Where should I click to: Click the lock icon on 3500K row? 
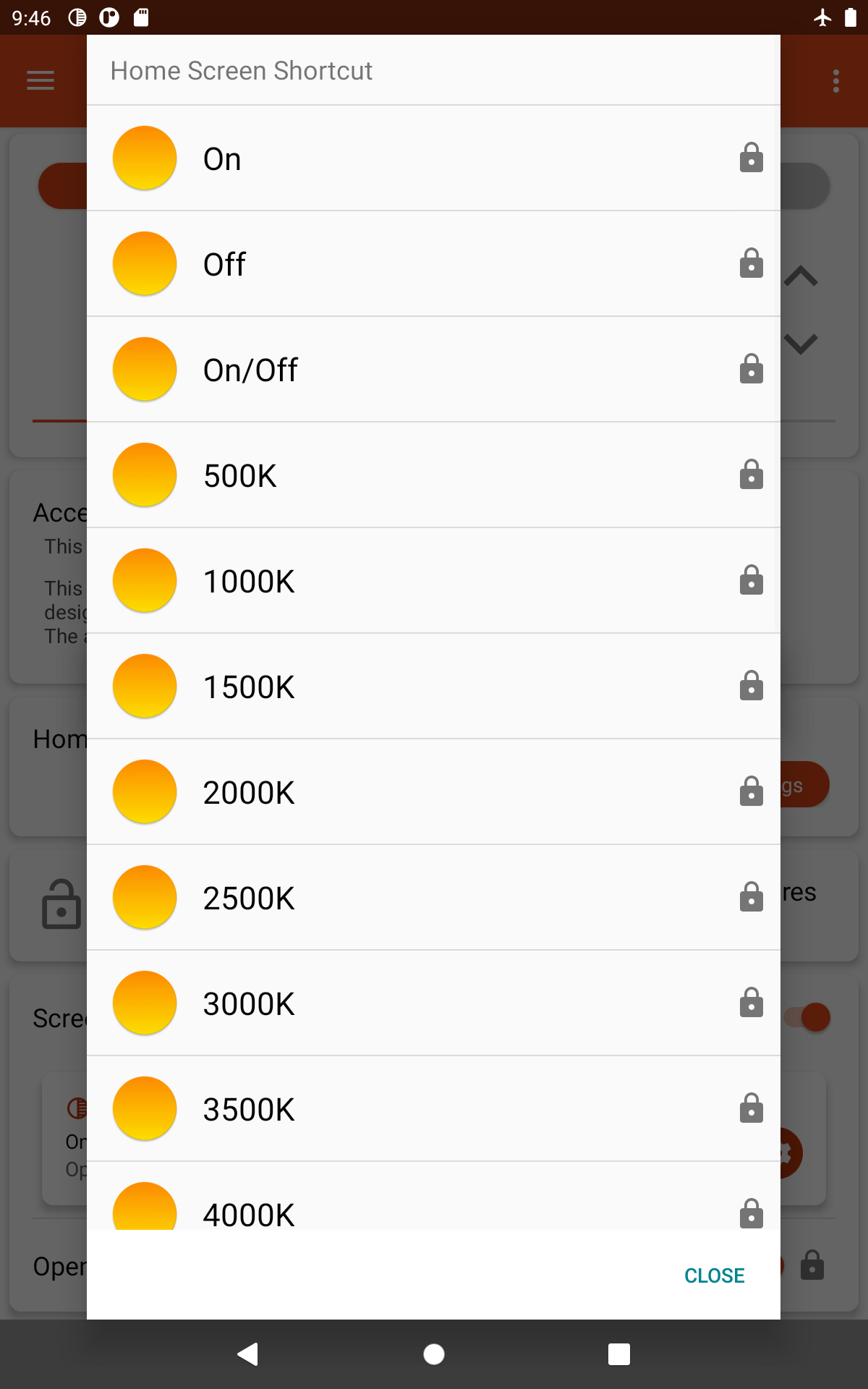pyautogui.click(x=751, y=1108)
